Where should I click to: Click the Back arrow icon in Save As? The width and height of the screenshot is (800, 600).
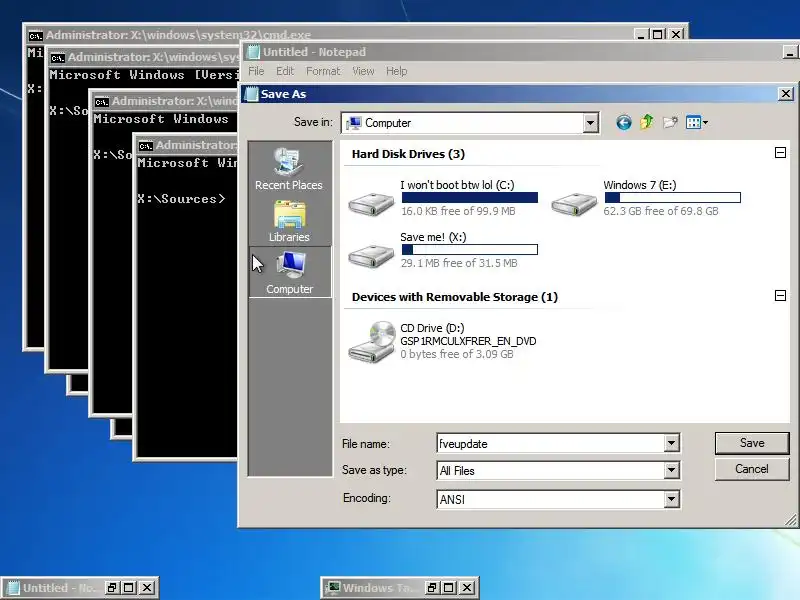pyautogui.click(x=623, y=122)
